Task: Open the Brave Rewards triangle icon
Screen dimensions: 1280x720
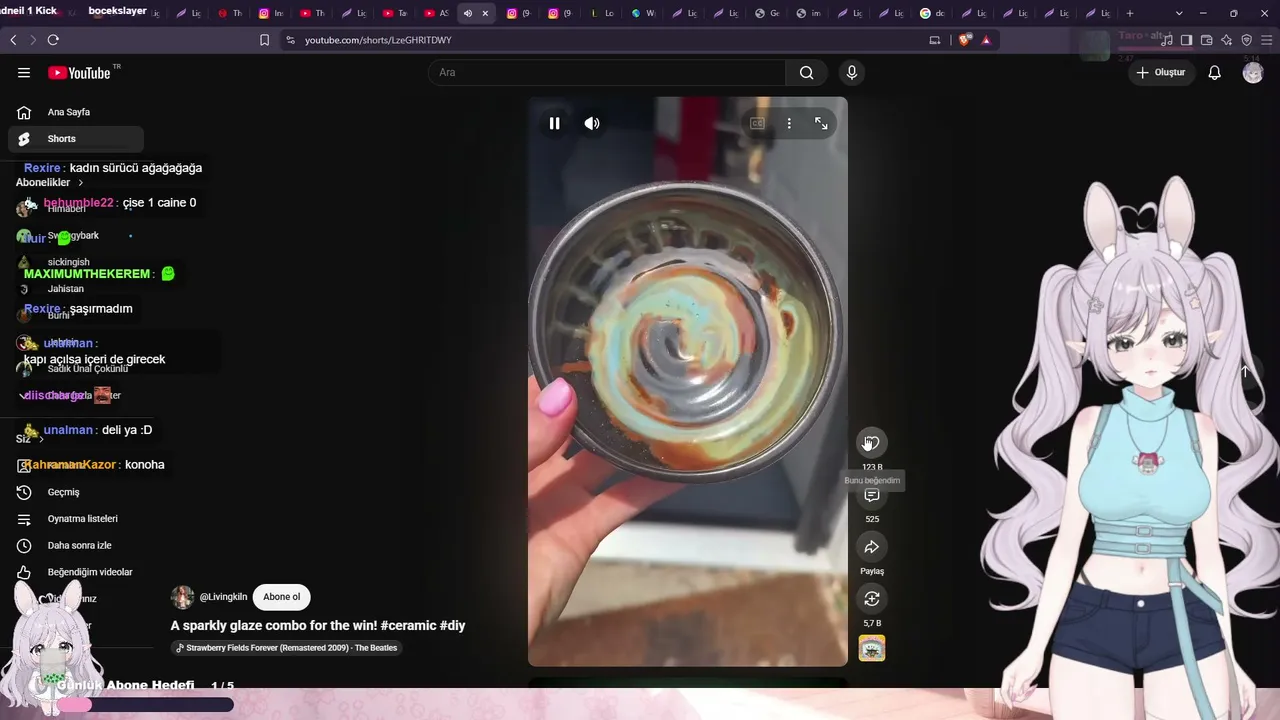Action: [x=986, y=40]
